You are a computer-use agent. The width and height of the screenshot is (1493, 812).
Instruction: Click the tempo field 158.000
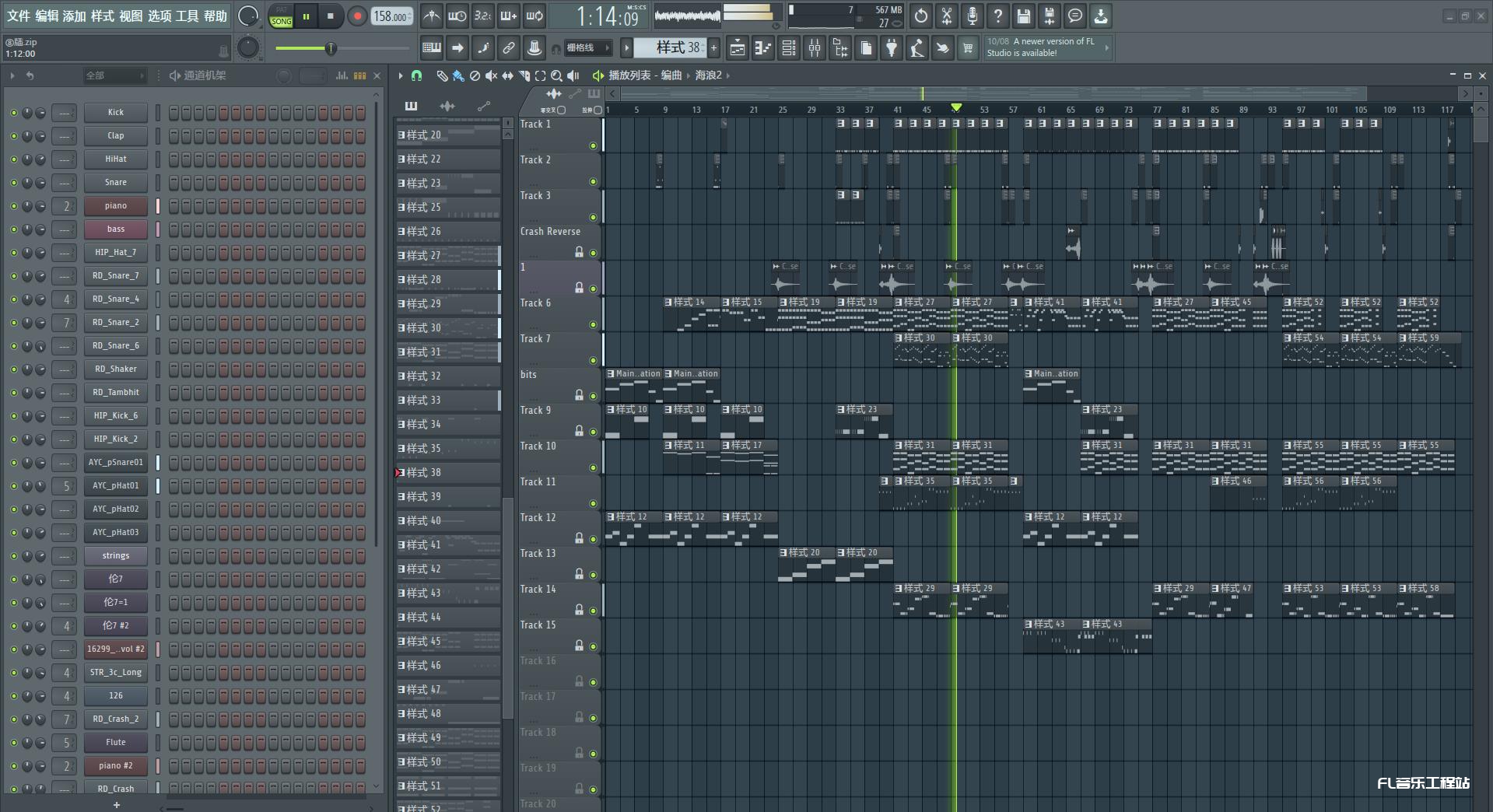[392, 16]
